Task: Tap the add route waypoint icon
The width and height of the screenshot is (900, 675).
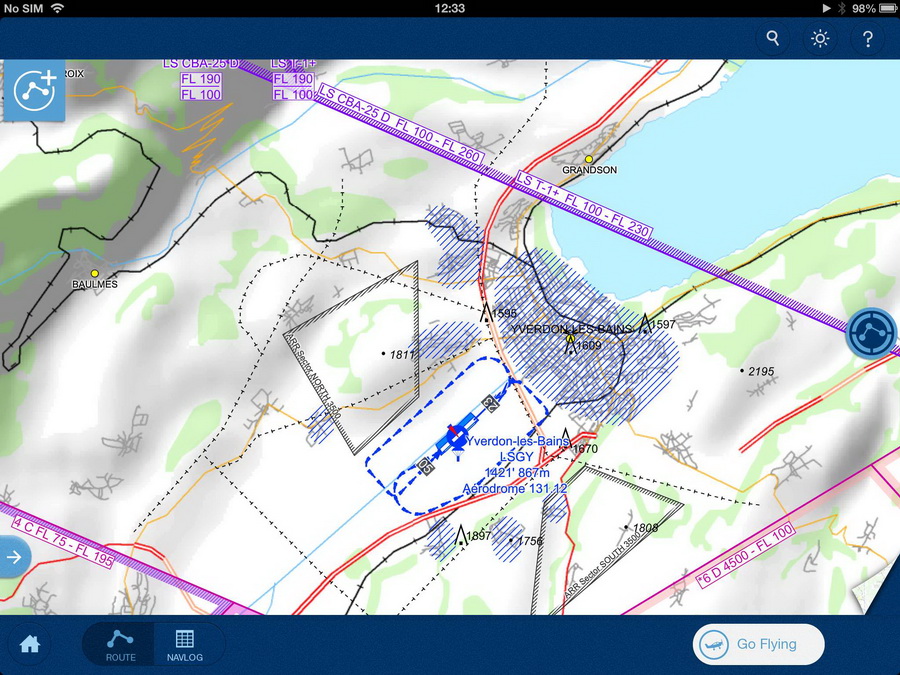Action: coord(33,89)
